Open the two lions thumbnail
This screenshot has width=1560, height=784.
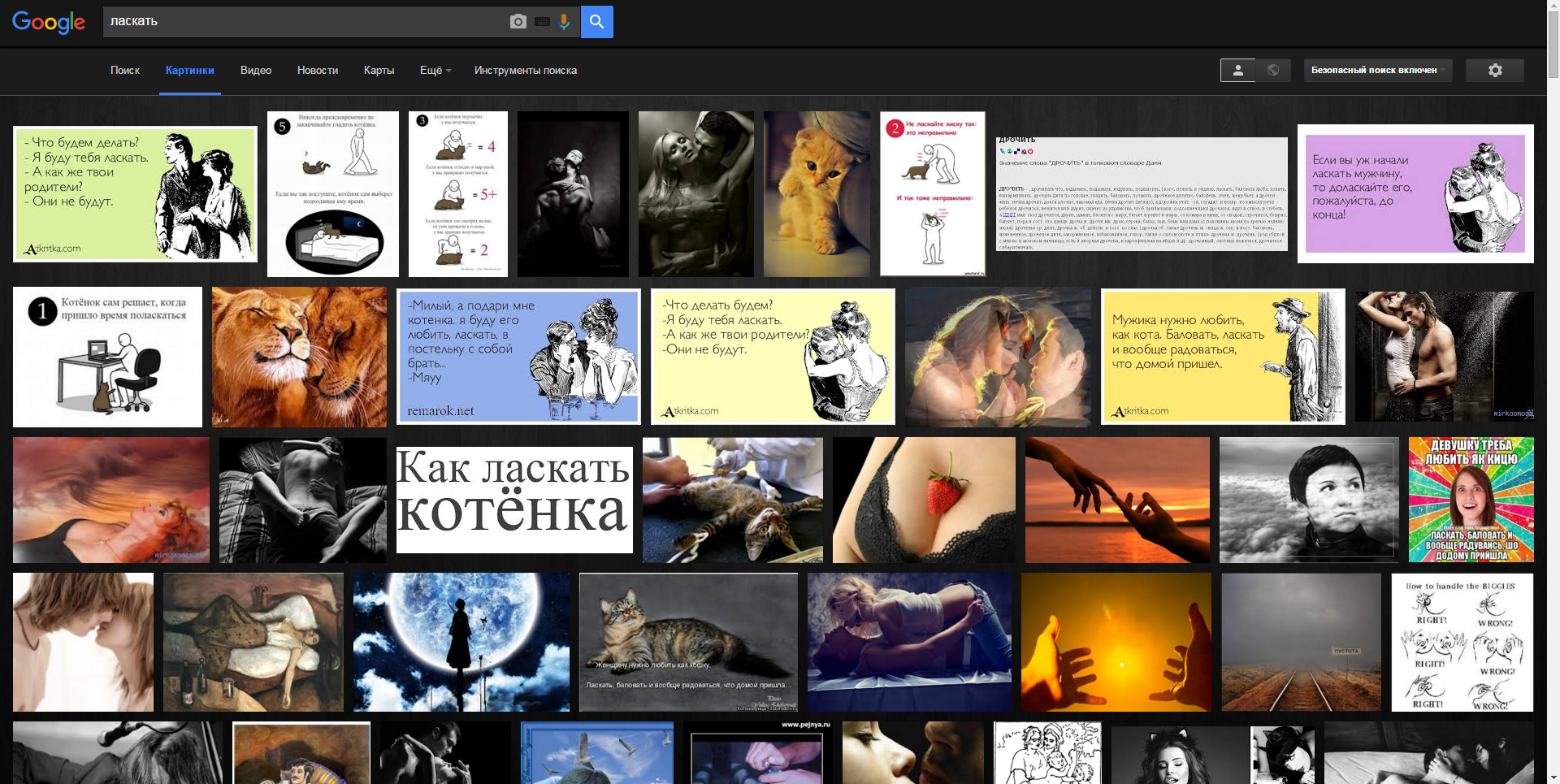click(x=299, y=357)
